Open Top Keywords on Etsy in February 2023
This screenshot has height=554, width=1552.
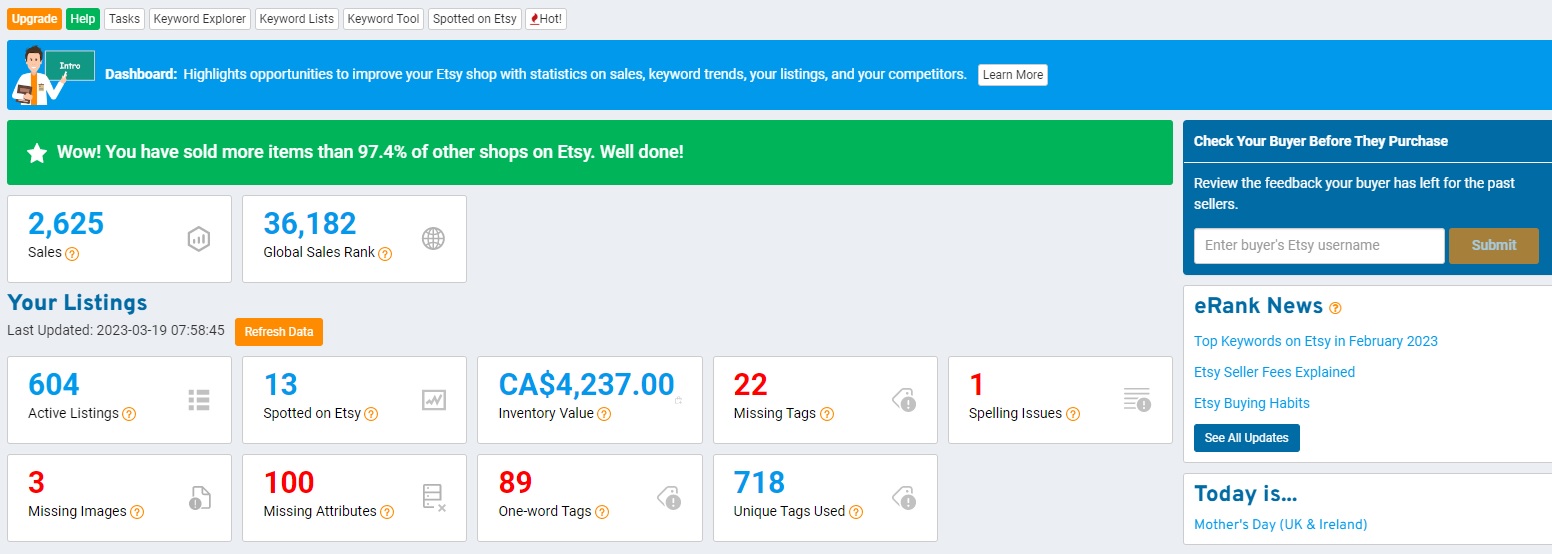tap(1316, 341)
